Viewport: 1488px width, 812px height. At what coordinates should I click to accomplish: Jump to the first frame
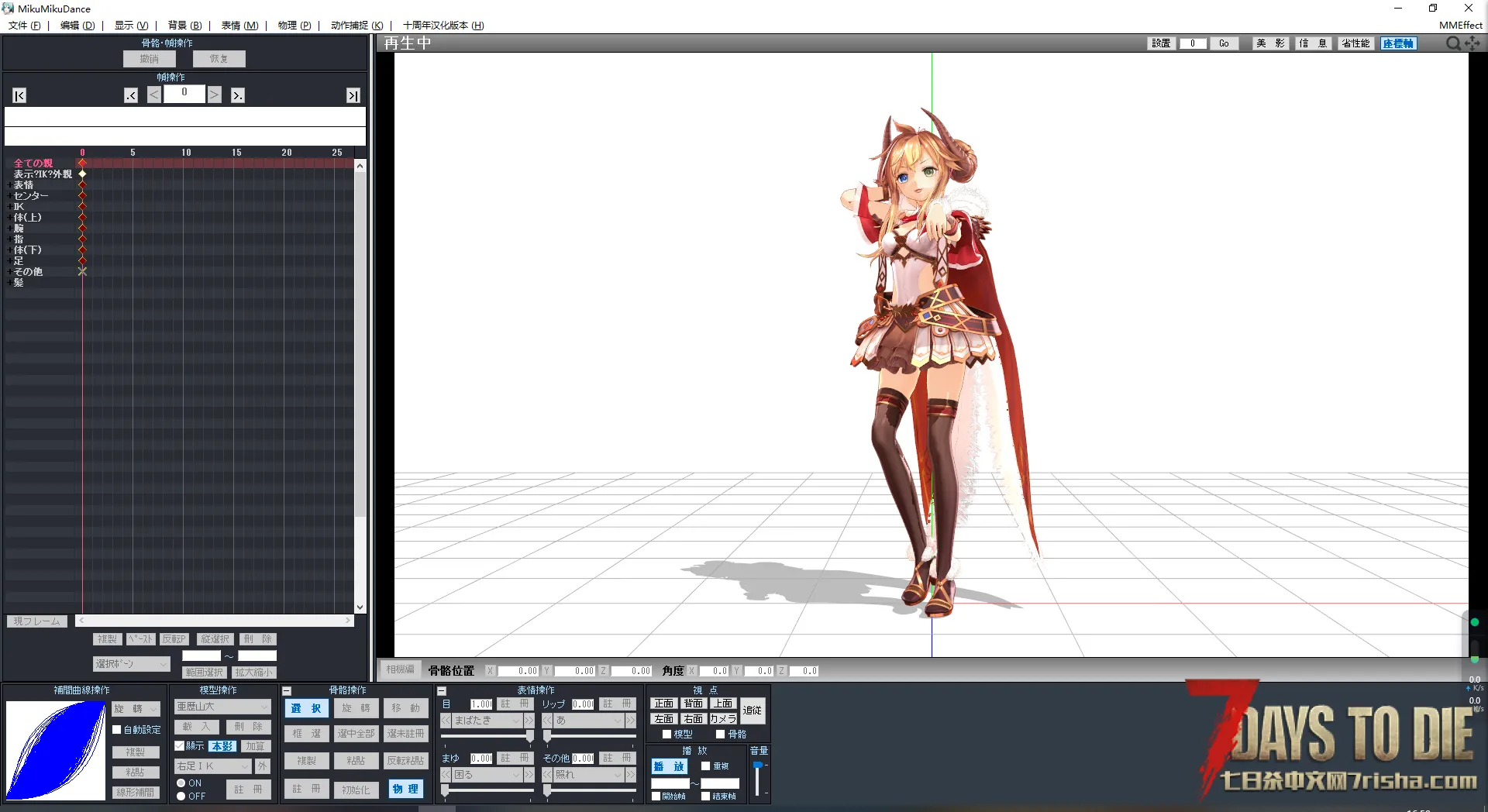[20, 95]
